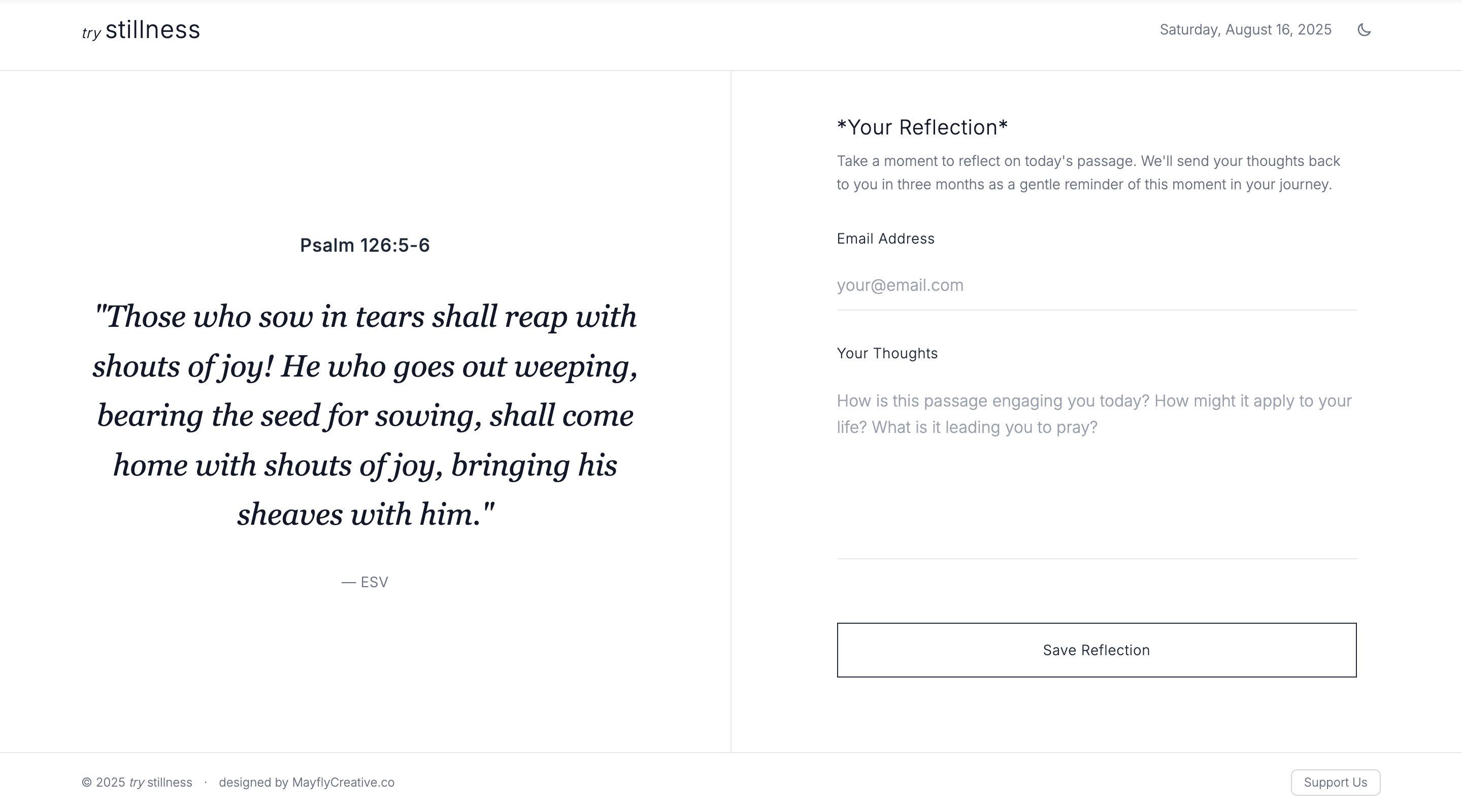Click the Your Thoughts field label

point(887,354)
